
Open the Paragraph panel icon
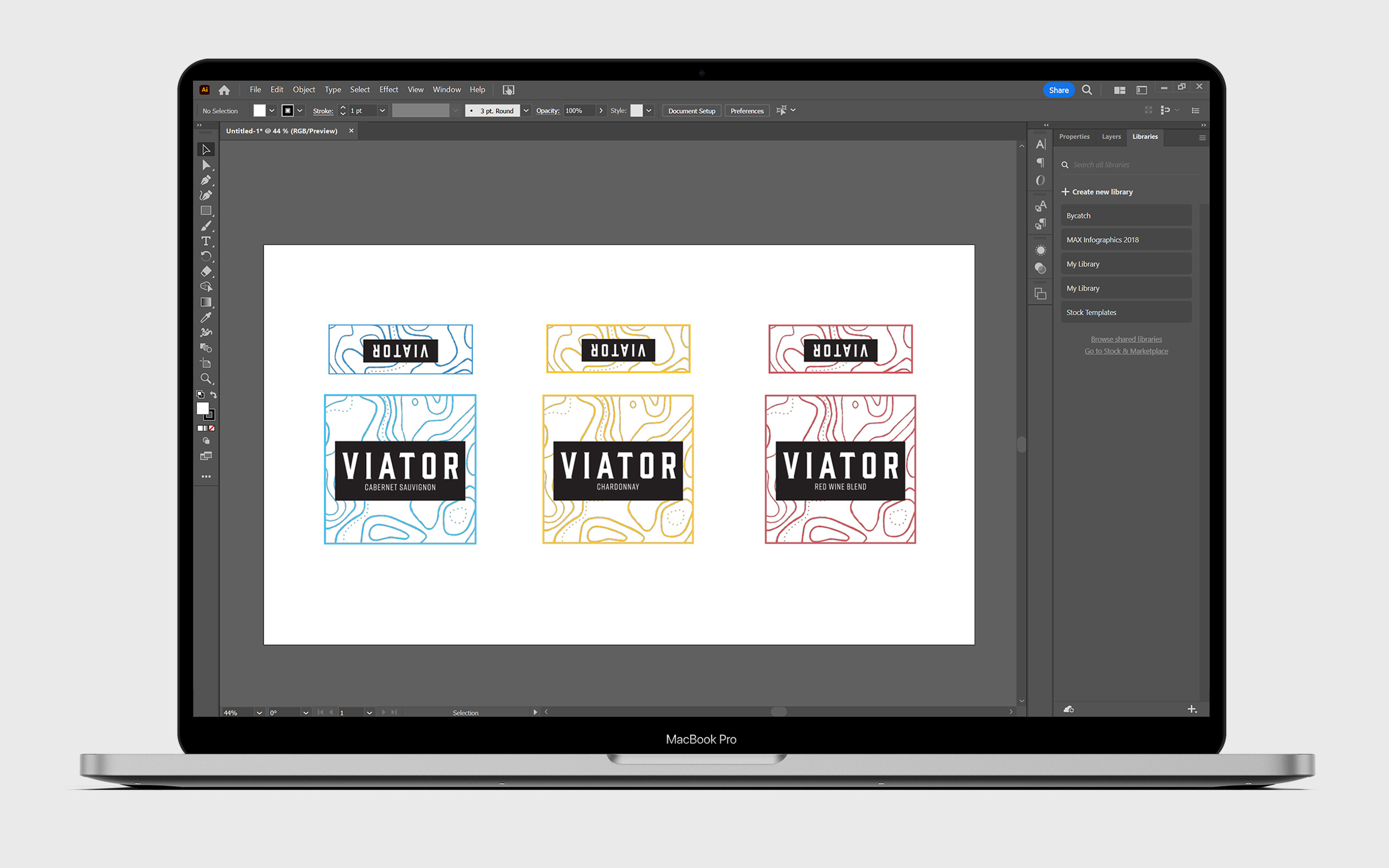pyautogui.click(x=1041, y=162)
